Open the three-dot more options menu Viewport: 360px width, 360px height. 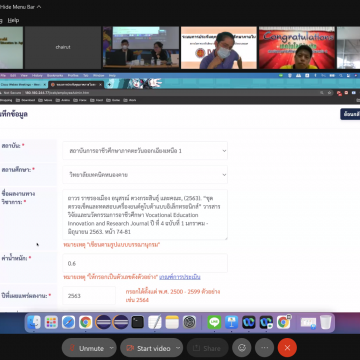coord(264,348)
